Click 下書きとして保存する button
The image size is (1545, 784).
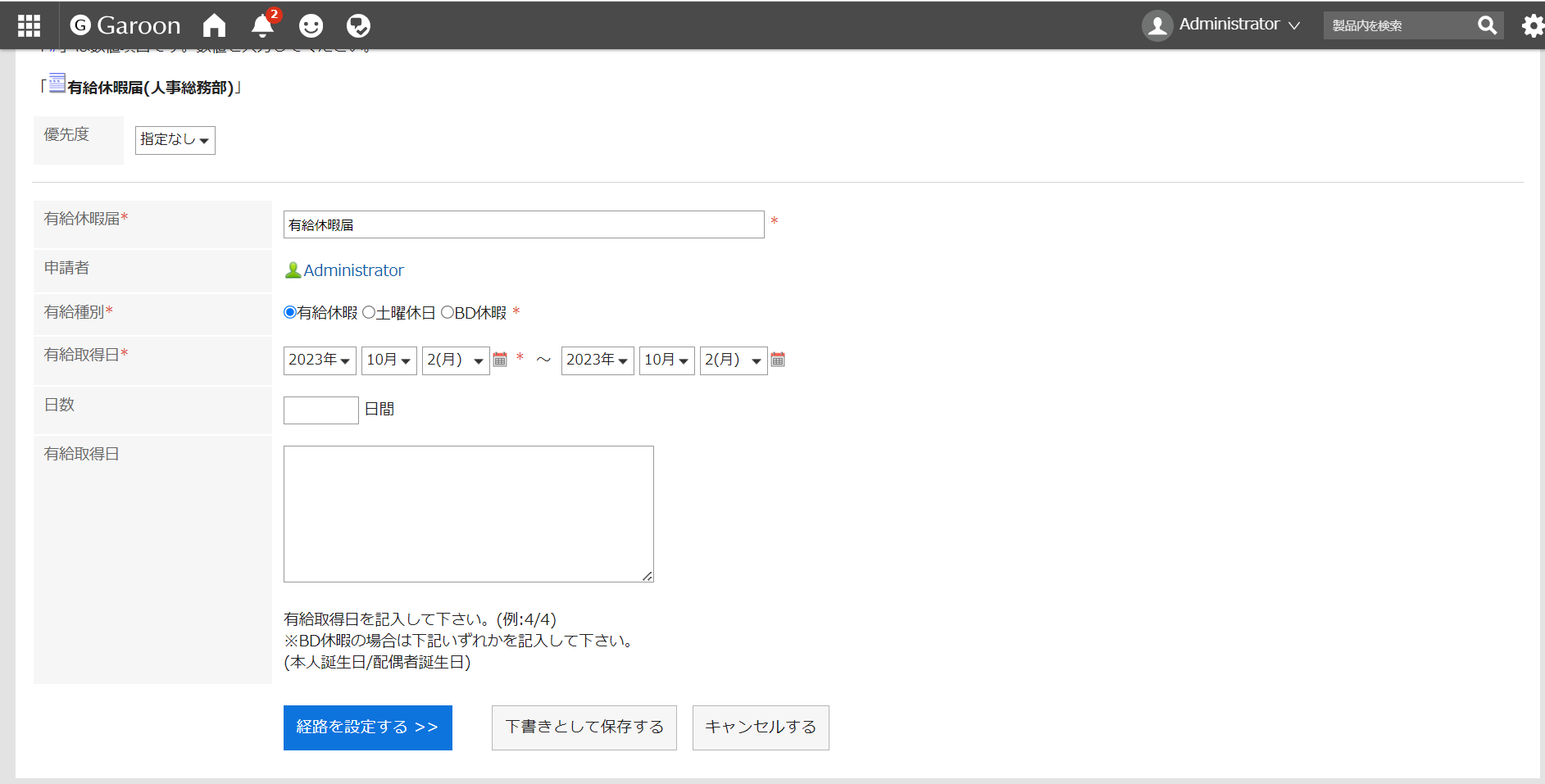pyautogui.click(x=584, y=727)
